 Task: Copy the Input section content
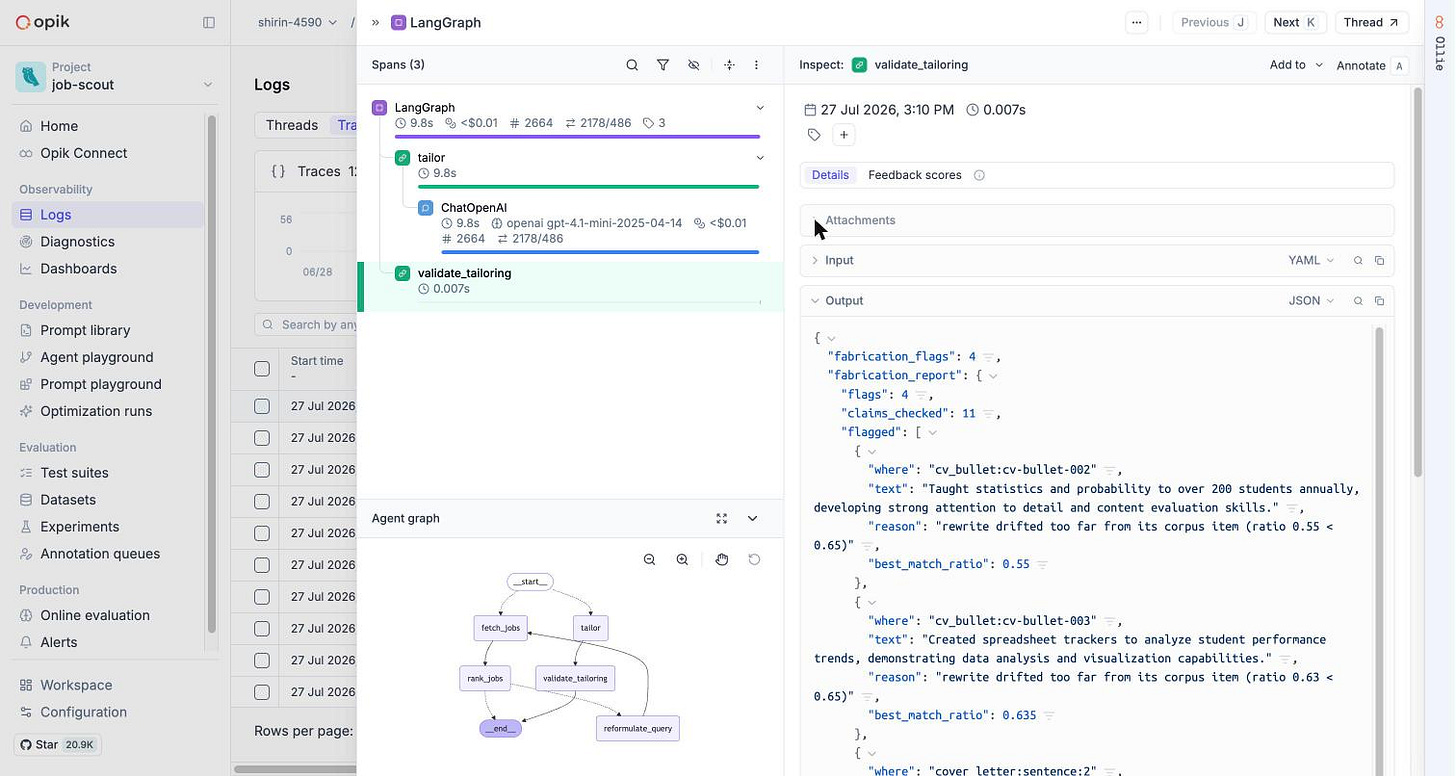[1379, 260]
